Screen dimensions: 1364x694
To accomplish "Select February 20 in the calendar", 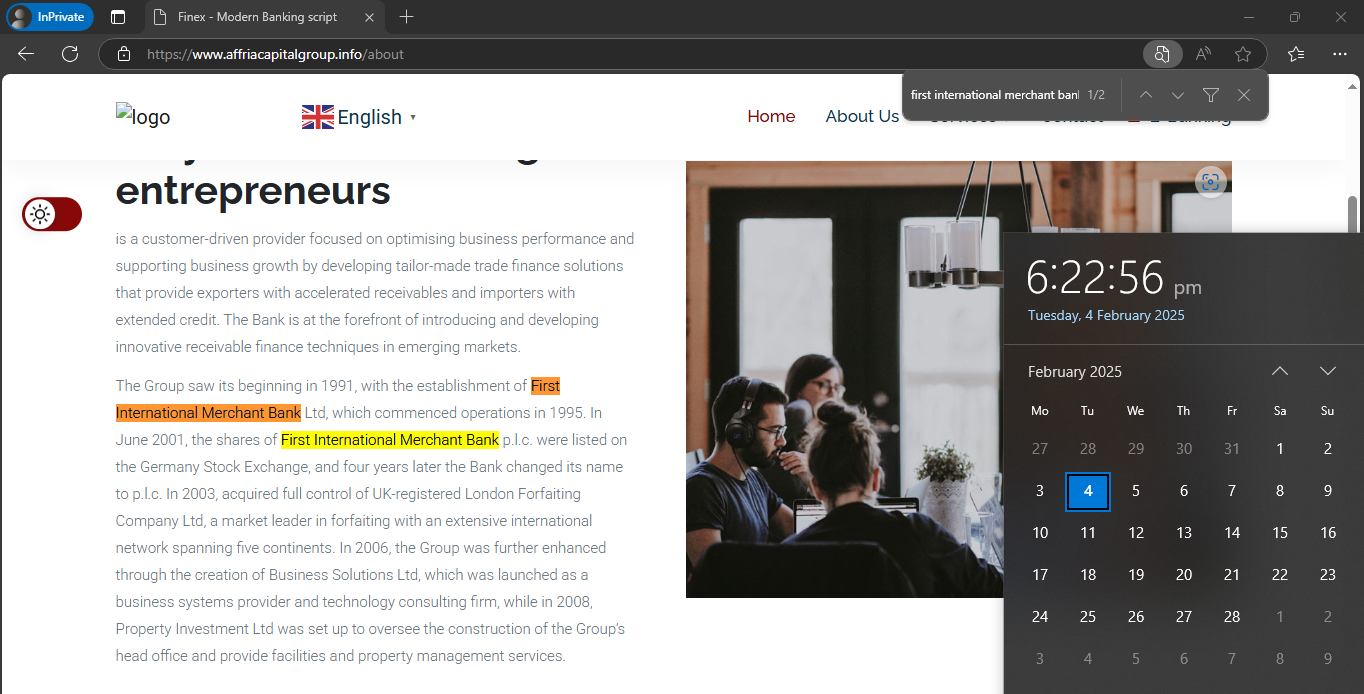I will 1184,575.
